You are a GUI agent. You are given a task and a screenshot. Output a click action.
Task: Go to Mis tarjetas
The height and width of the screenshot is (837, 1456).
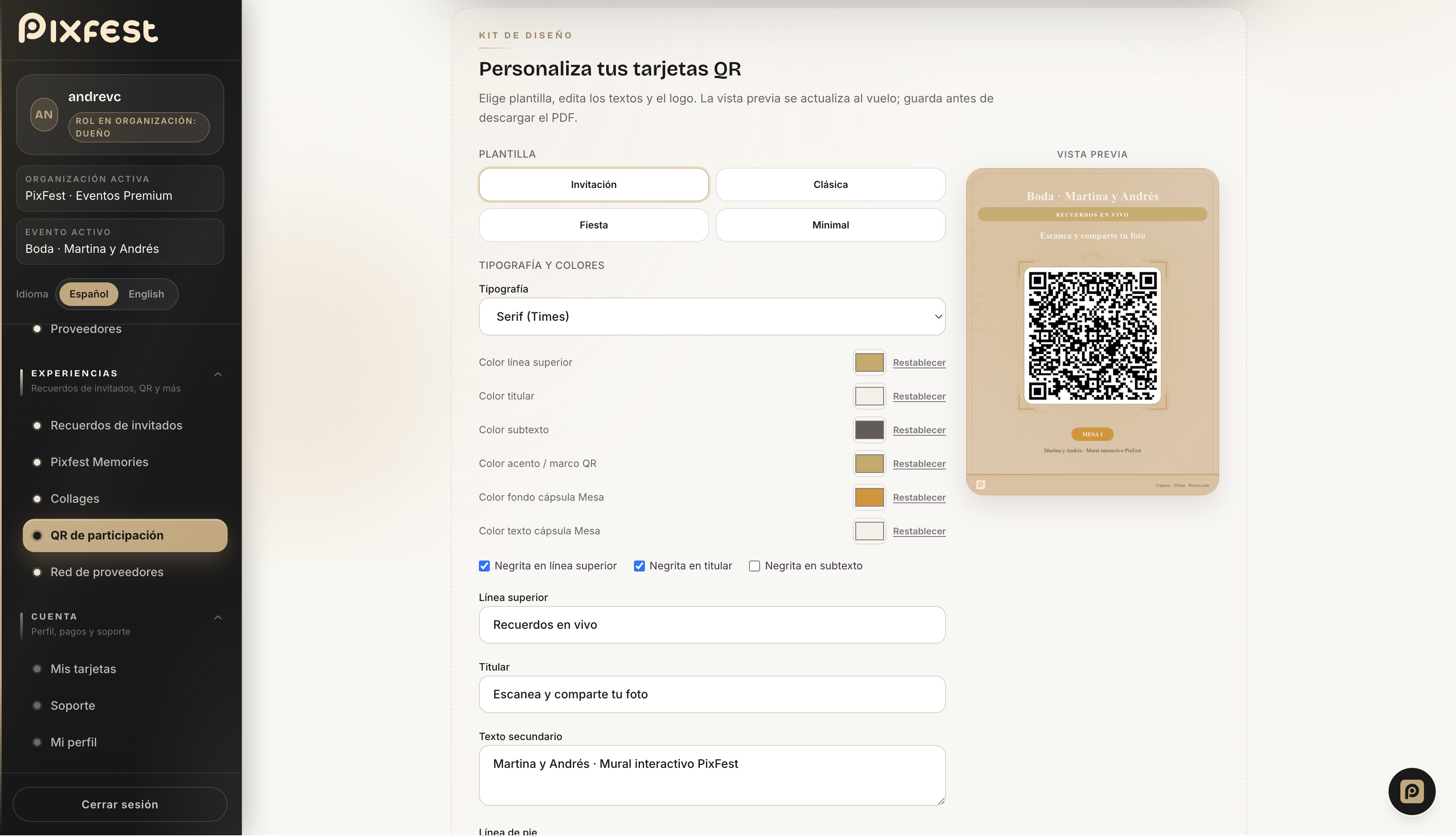pos(83,668)
